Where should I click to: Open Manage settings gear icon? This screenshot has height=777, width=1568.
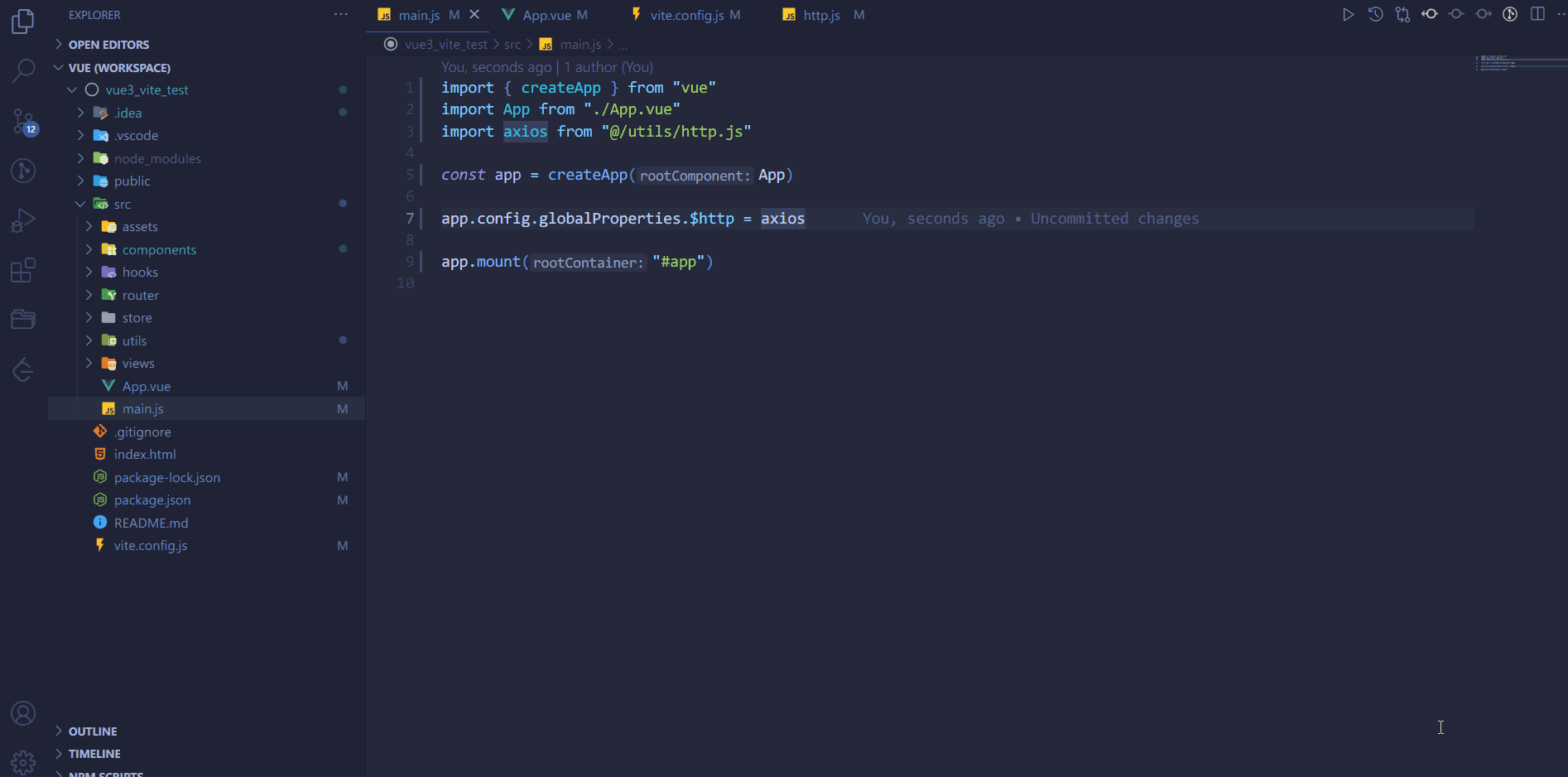(x=23, y=761)
